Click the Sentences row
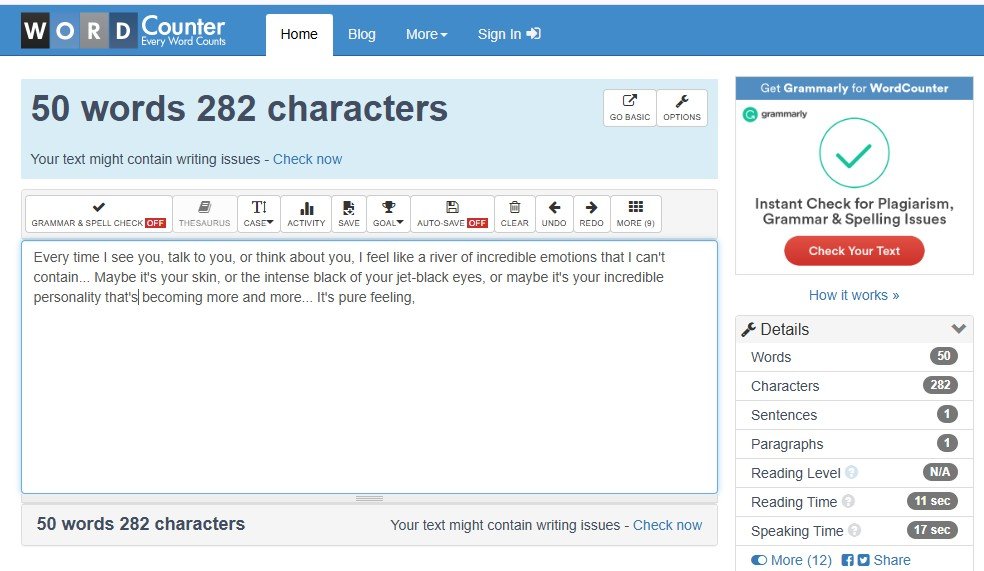 (x=854, y=415)
